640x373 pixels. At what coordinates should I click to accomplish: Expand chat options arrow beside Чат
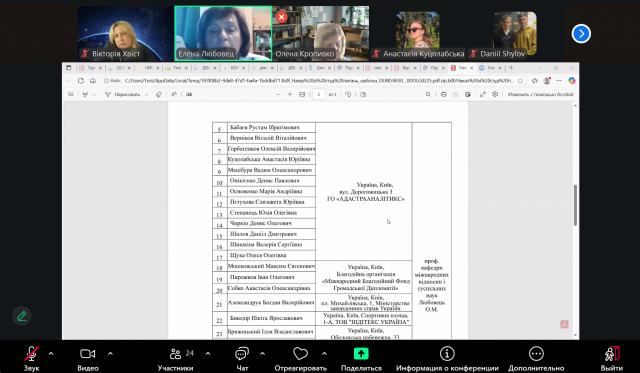pyautogui.click(x=262, y=353)
